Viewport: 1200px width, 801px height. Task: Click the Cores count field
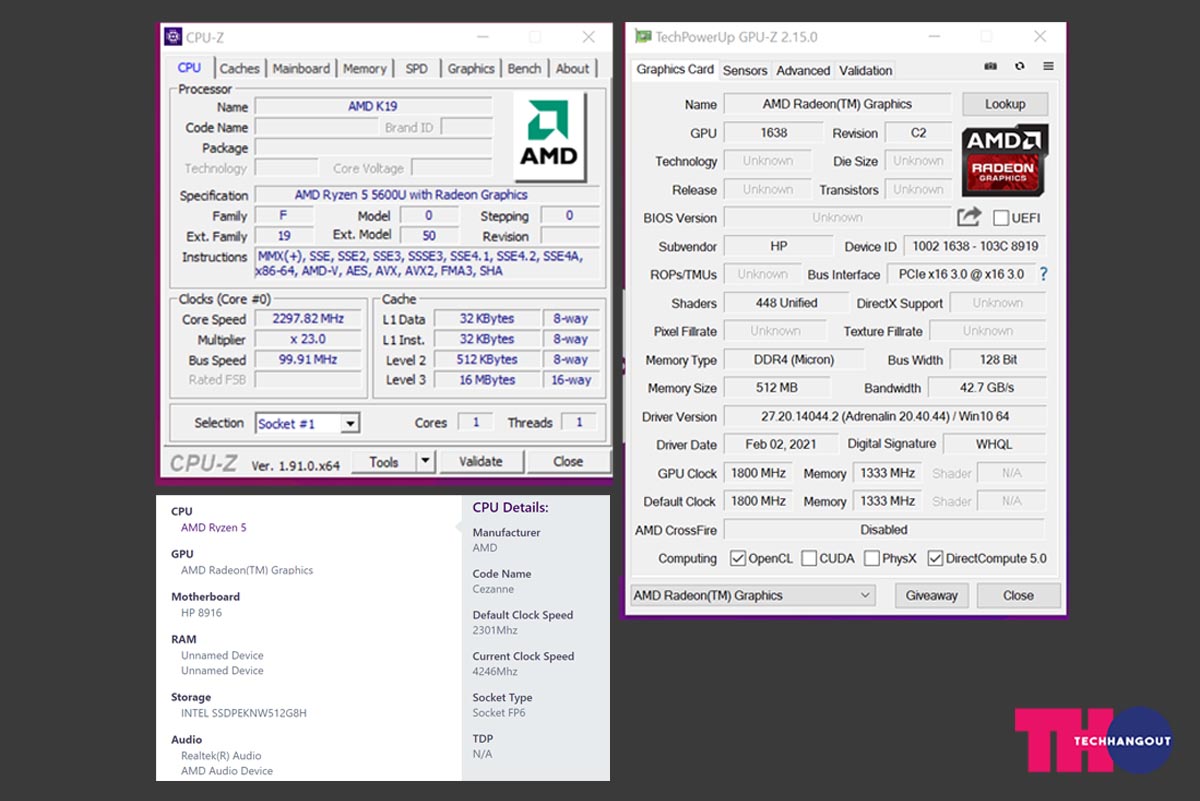(x=476, y=422)
